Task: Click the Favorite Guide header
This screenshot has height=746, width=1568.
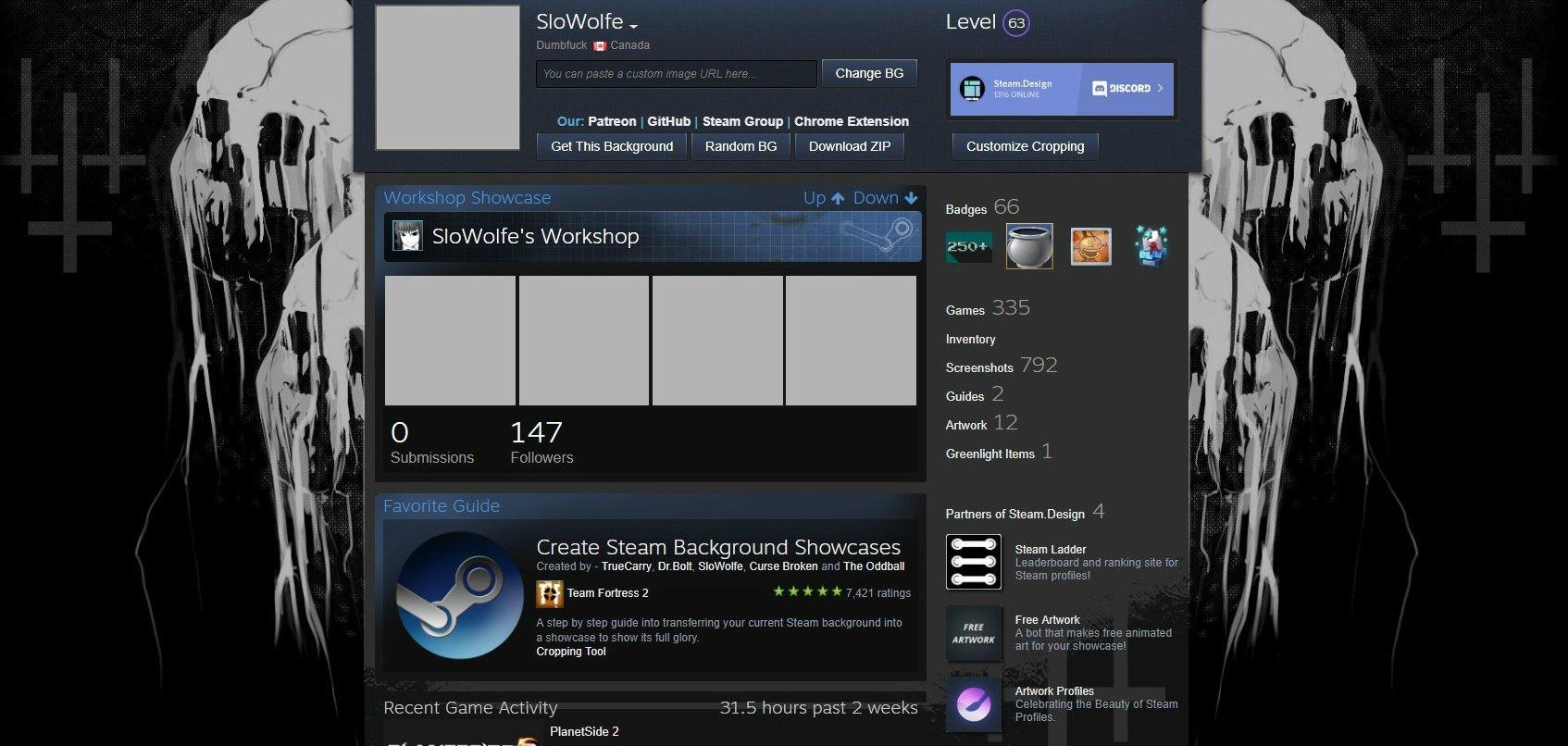Action: point(442,506)
